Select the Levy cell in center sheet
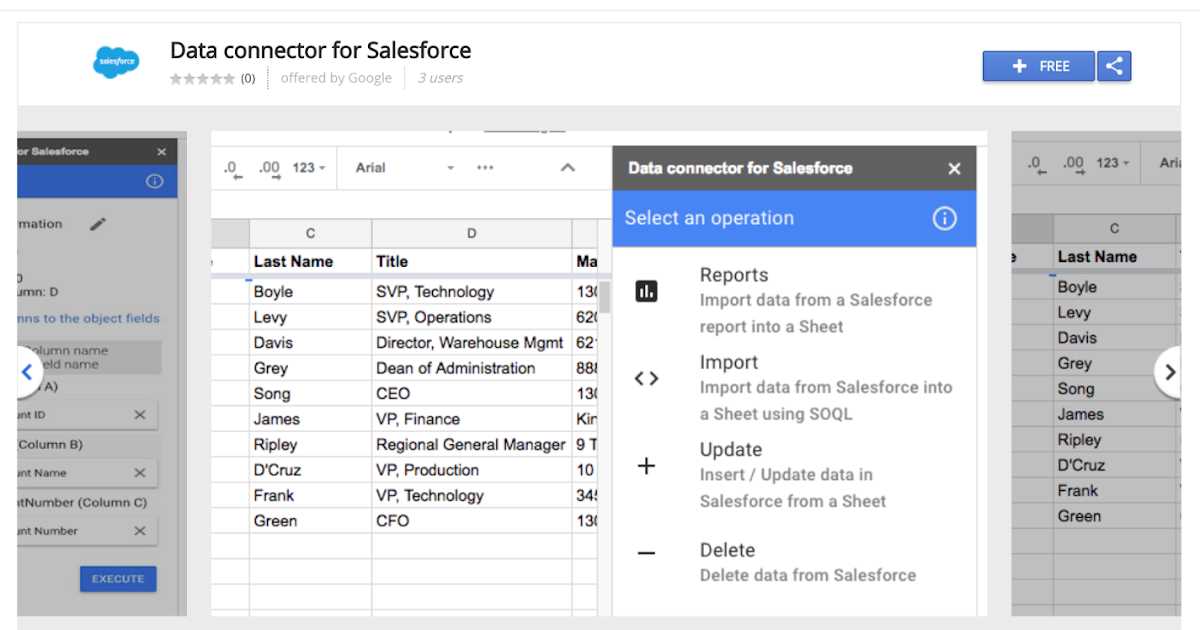This screenshot has width=1200, height=630. click(310, 318)
